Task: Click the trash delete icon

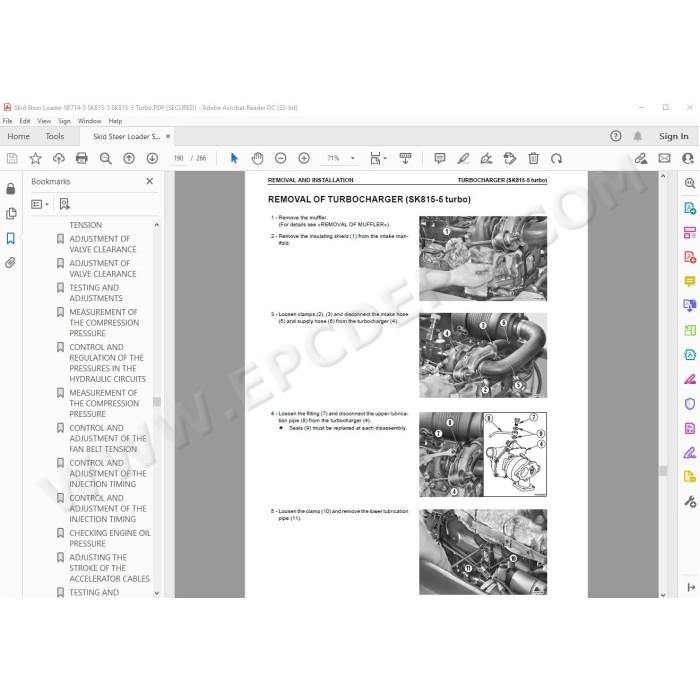Action: coord(533,158)
